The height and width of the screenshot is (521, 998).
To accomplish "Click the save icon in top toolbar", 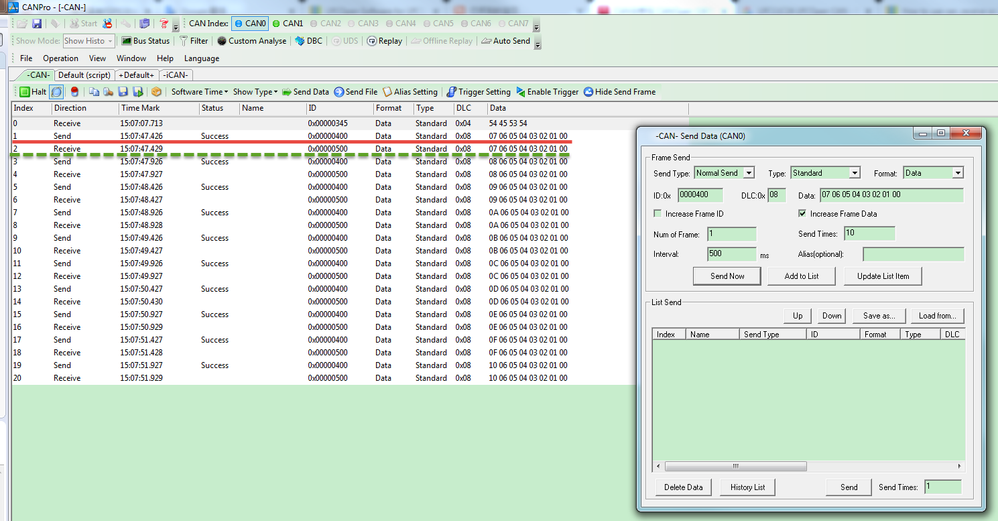I will 37,24.
